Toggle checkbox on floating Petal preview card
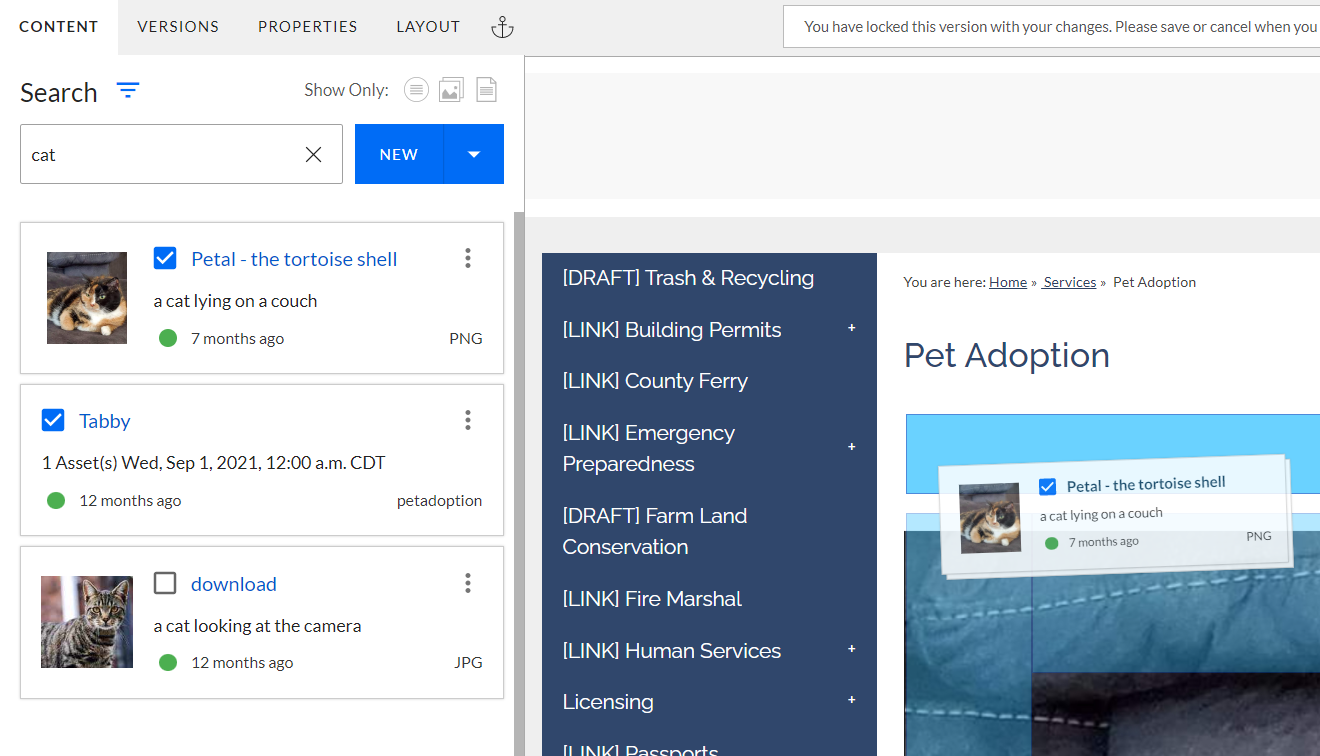Screen dimensions: 1320x756 pyautogui.click(x=1047, y=487)
